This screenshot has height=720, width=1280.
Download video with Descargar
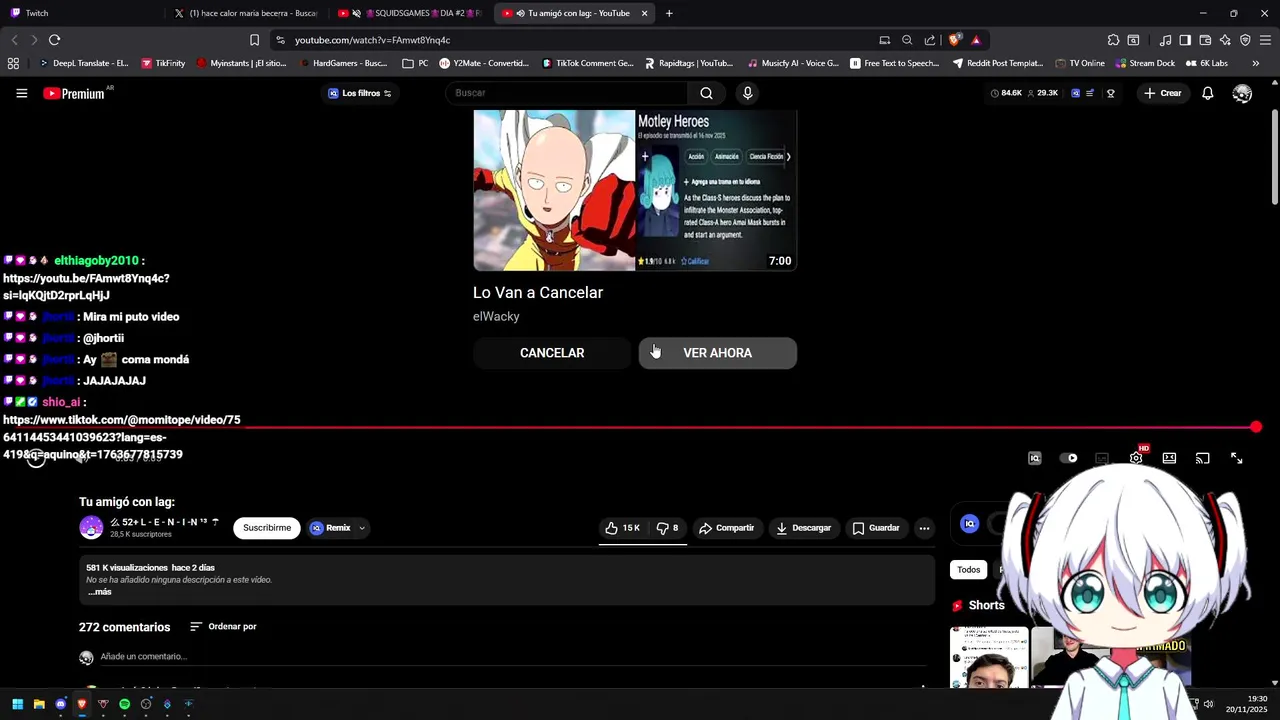click(x=804, y=528)
